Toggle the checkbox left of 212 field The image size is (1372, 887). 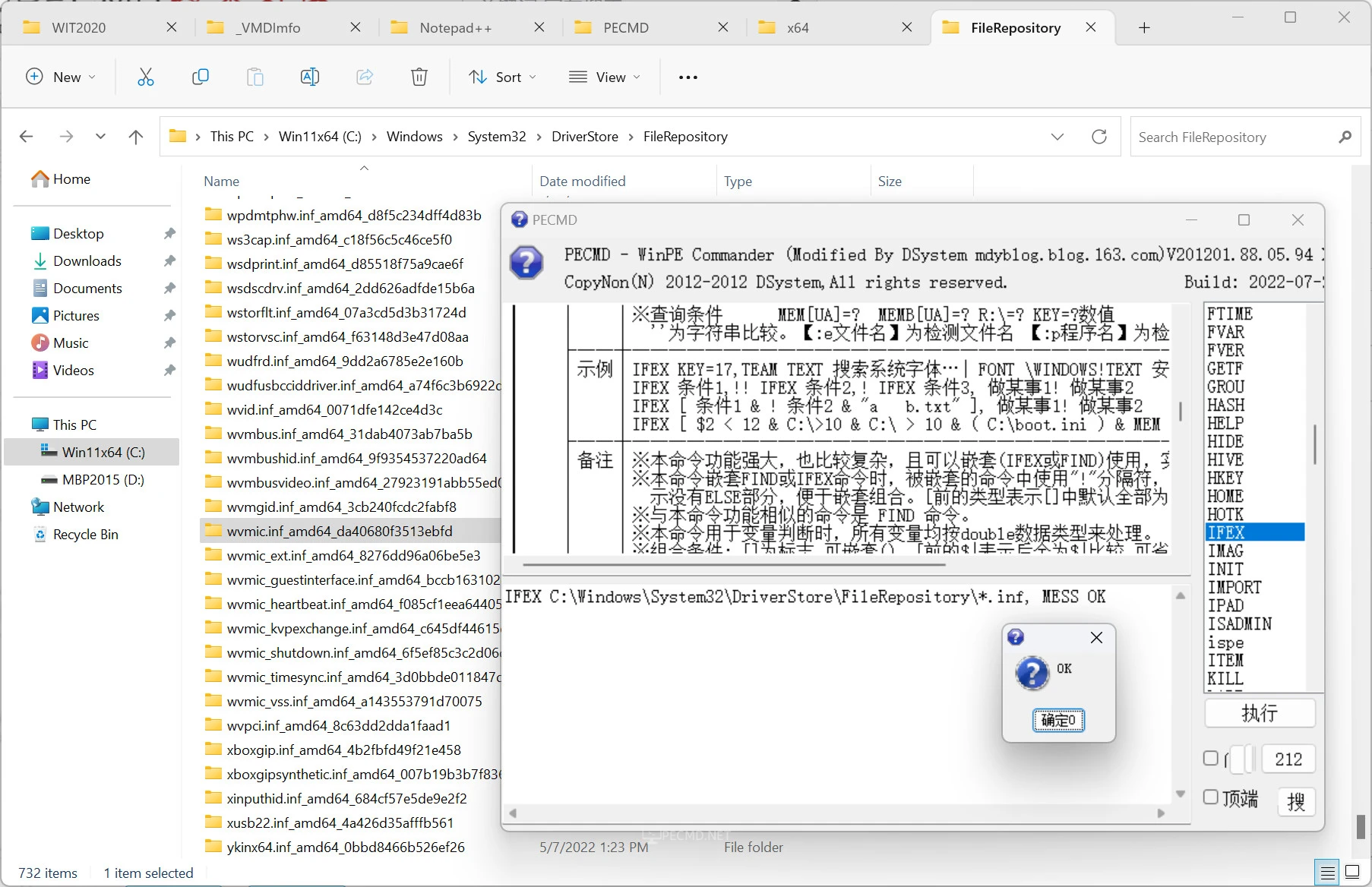[1211, 758]
